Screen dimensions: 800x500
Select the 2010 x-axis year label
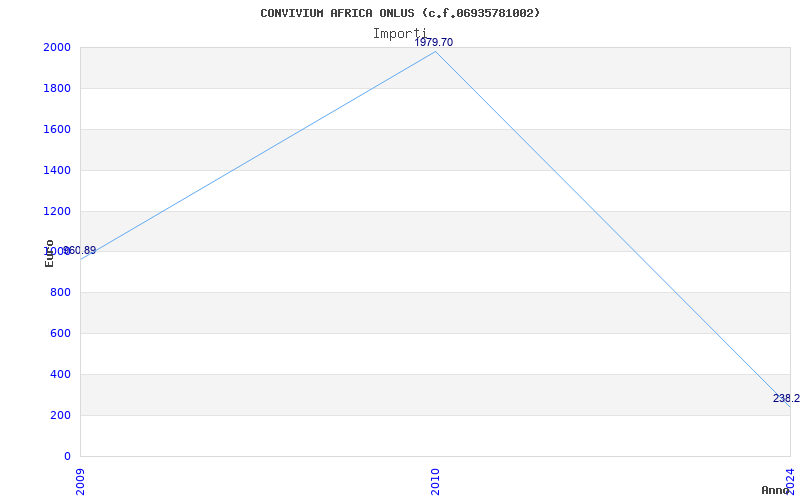435,481
